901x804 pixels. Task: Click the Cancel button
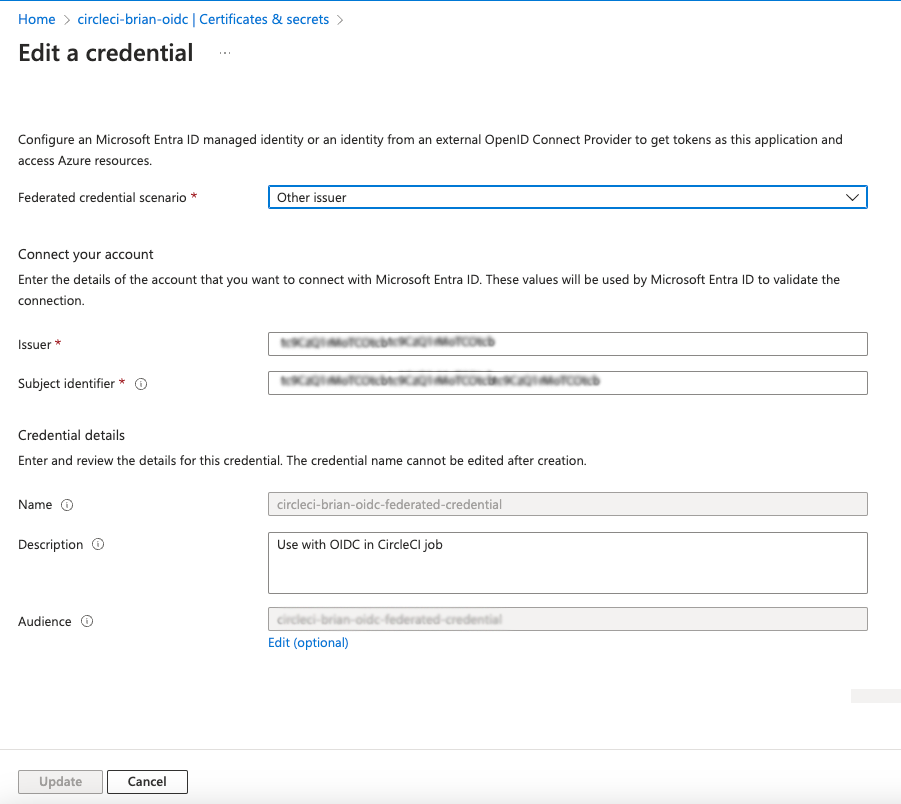(147, 781)
